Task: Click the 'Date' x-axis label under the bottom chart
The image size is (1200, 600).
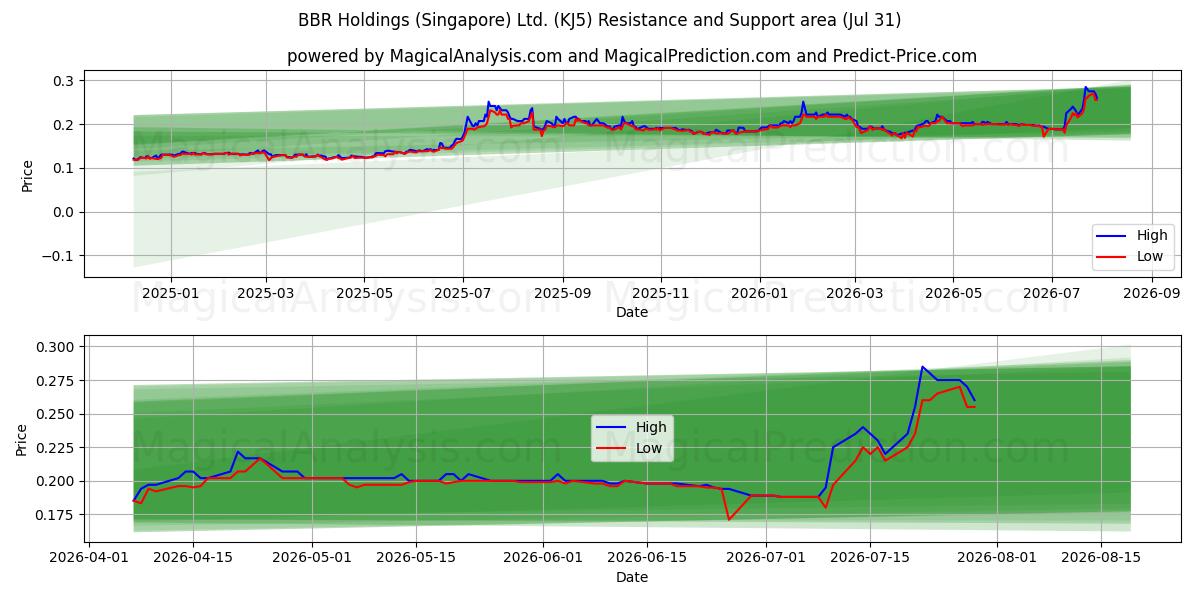Action: coord(632,577)
